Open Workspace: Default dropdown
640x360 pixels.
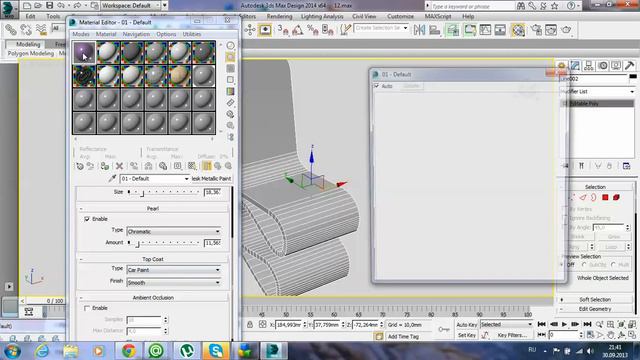pos(131,5)
